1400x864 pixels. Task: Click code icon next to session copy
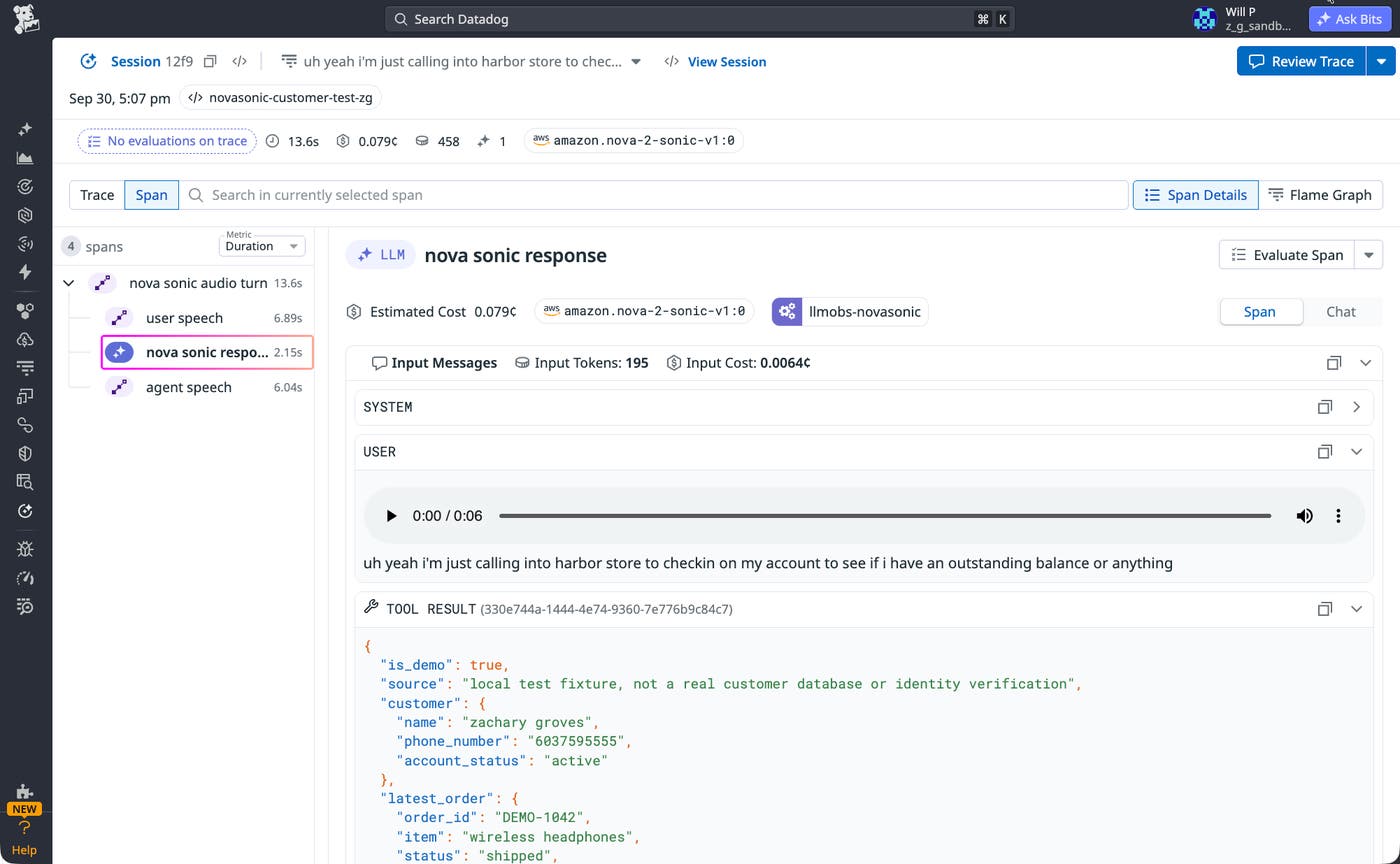(239, 61)
